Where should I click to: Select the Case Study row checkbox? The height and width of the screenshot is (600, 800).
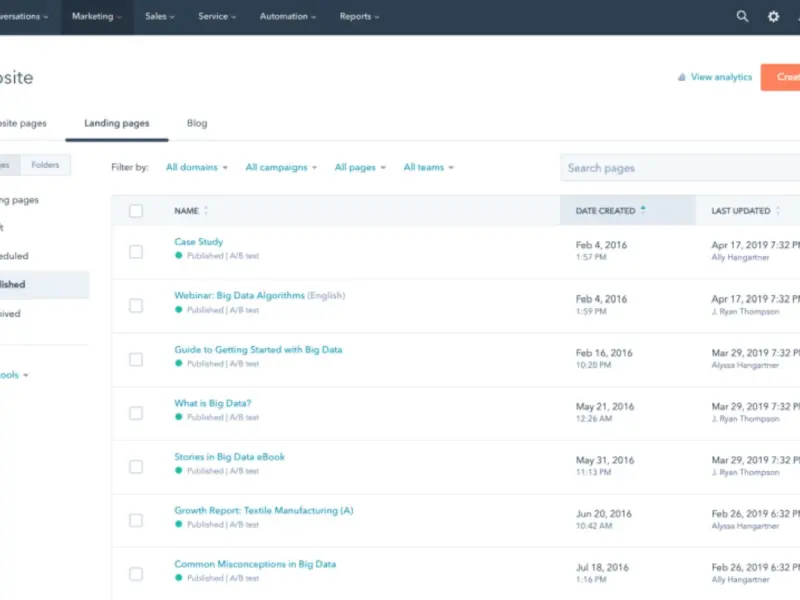point(136,251)
